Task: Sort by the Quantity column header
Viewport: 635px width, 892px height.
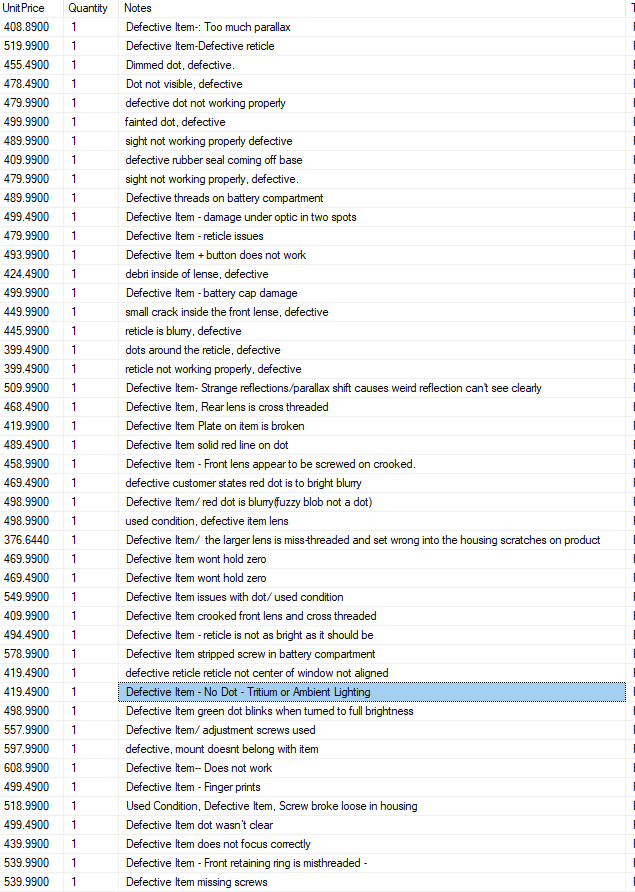Action: pyautogui.click(x=90, y=8)
